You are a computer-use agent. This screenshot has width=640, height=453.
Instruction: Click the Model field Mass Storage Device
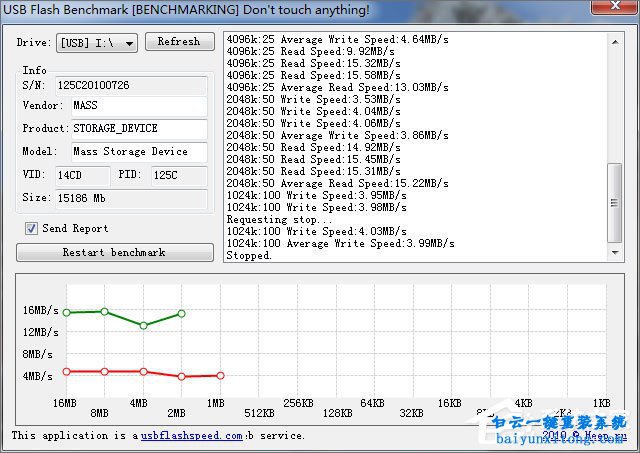click(137, 152)
